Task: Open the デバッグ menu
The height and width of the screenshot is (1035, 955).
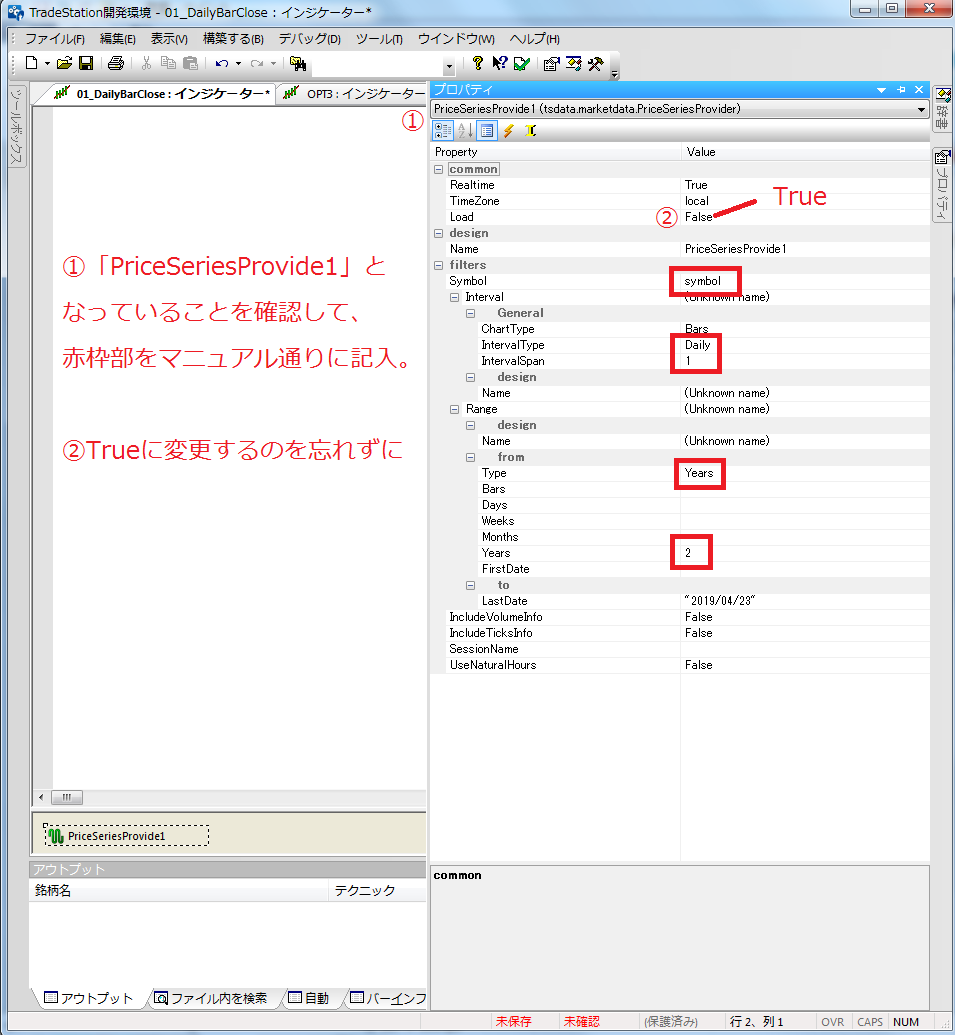Action: pyautogui.click(x=310, y=39)
